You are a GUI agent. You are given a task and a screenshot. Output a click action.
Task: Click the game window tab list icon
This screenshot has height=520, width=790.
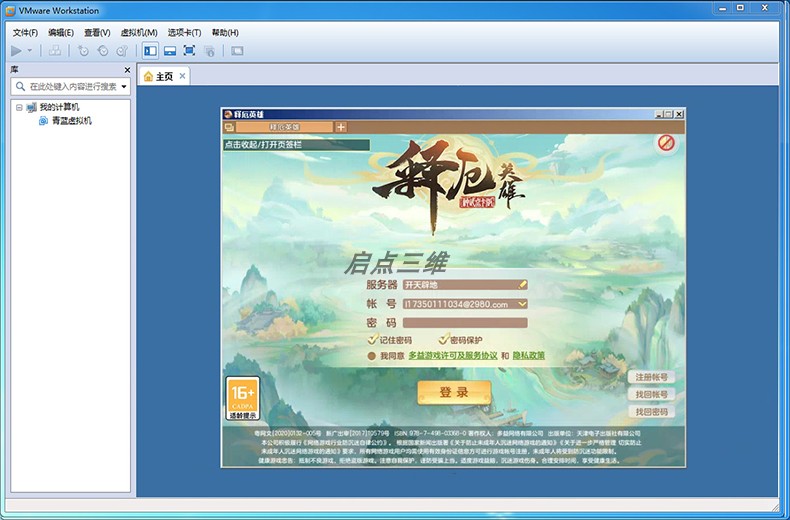point(229,127)
